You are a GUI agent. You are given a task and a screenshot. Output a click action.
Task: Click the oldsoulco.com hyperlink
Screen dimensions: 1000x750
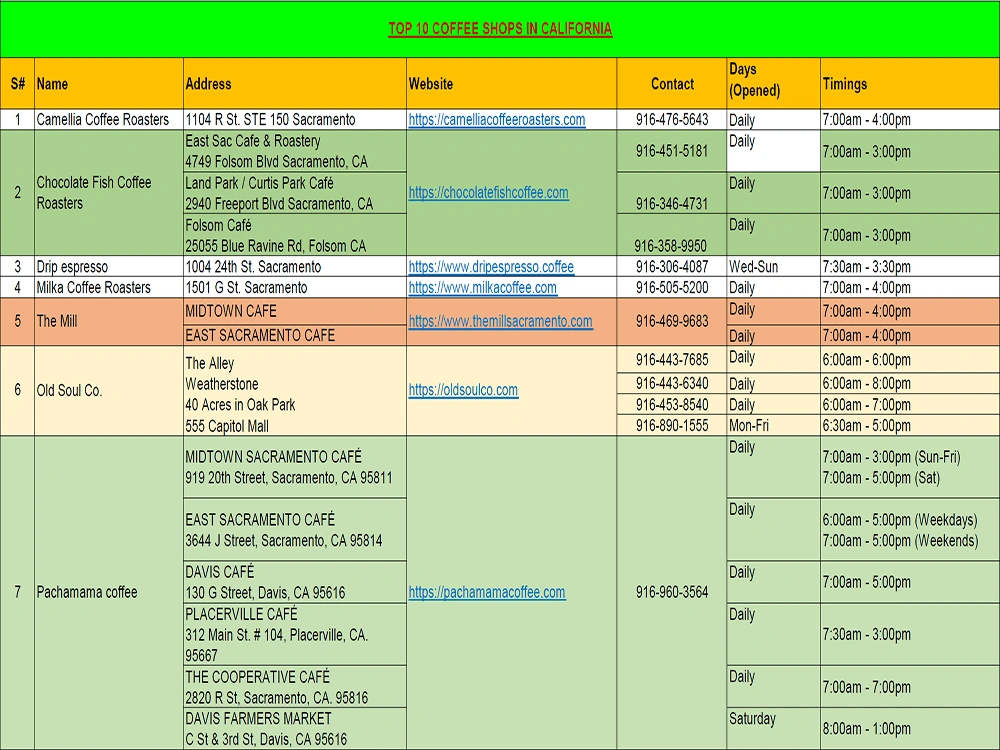click(x=464, y=390)
